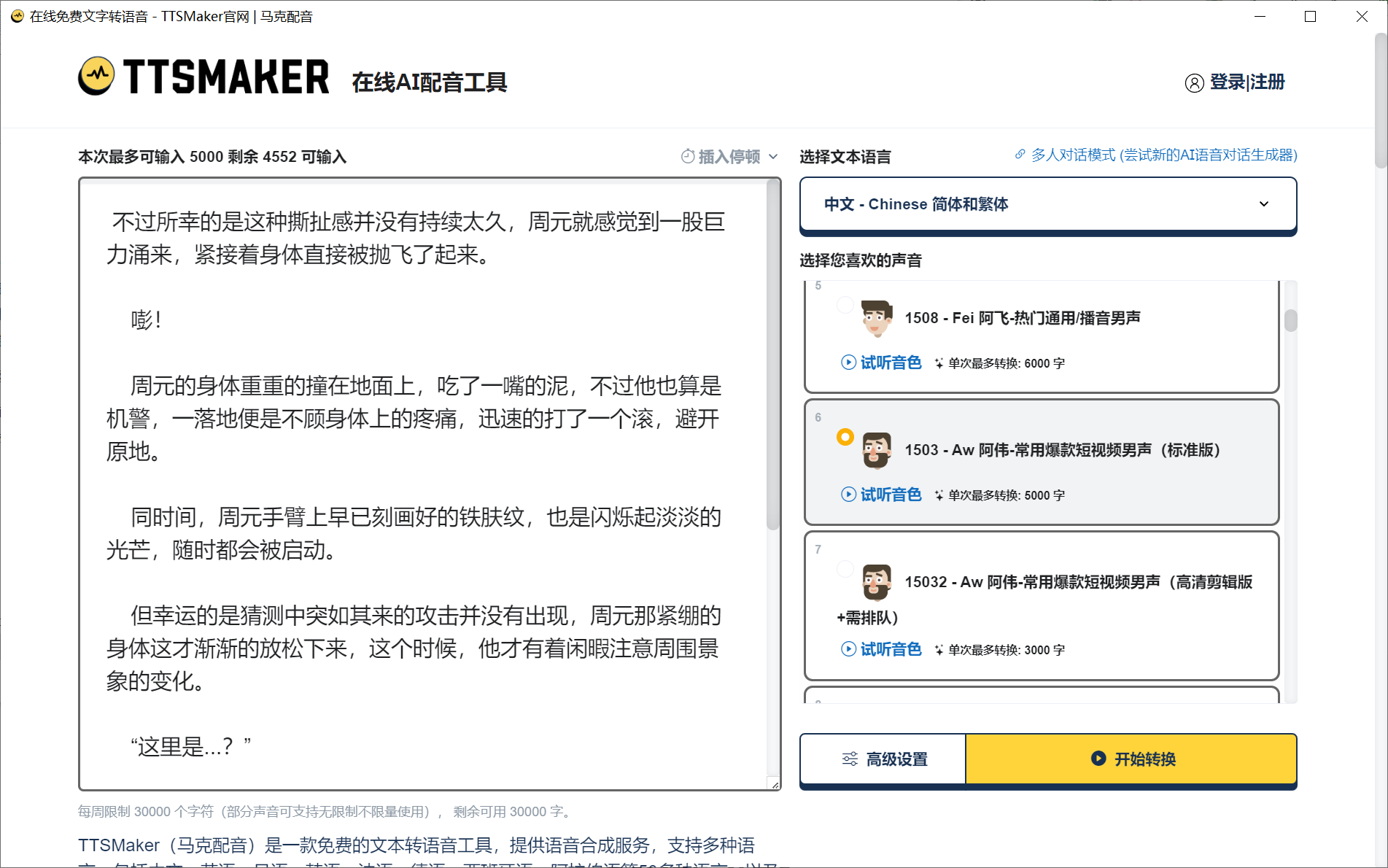Click the user account avatar icon
Image resolution: width=1388 pixels, height=868 pixels.
pos(1194,83)
